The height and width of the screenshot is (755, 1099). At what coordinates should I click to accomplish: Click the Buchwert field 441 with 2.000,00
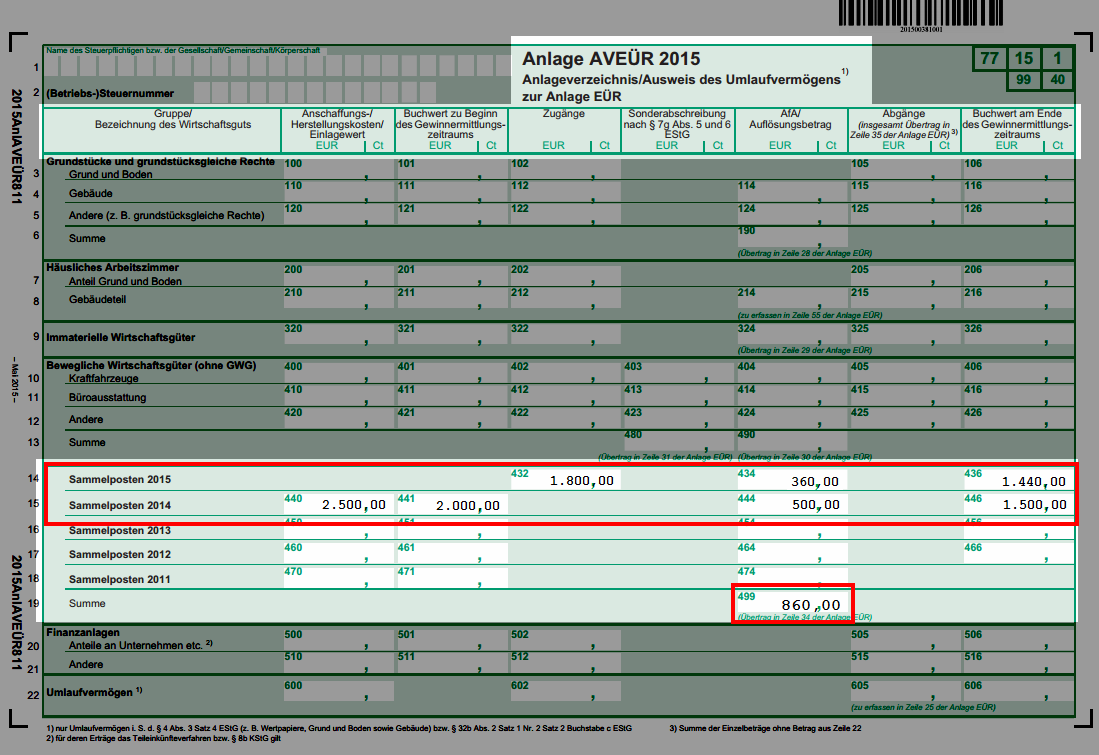[x=451, y=505]
